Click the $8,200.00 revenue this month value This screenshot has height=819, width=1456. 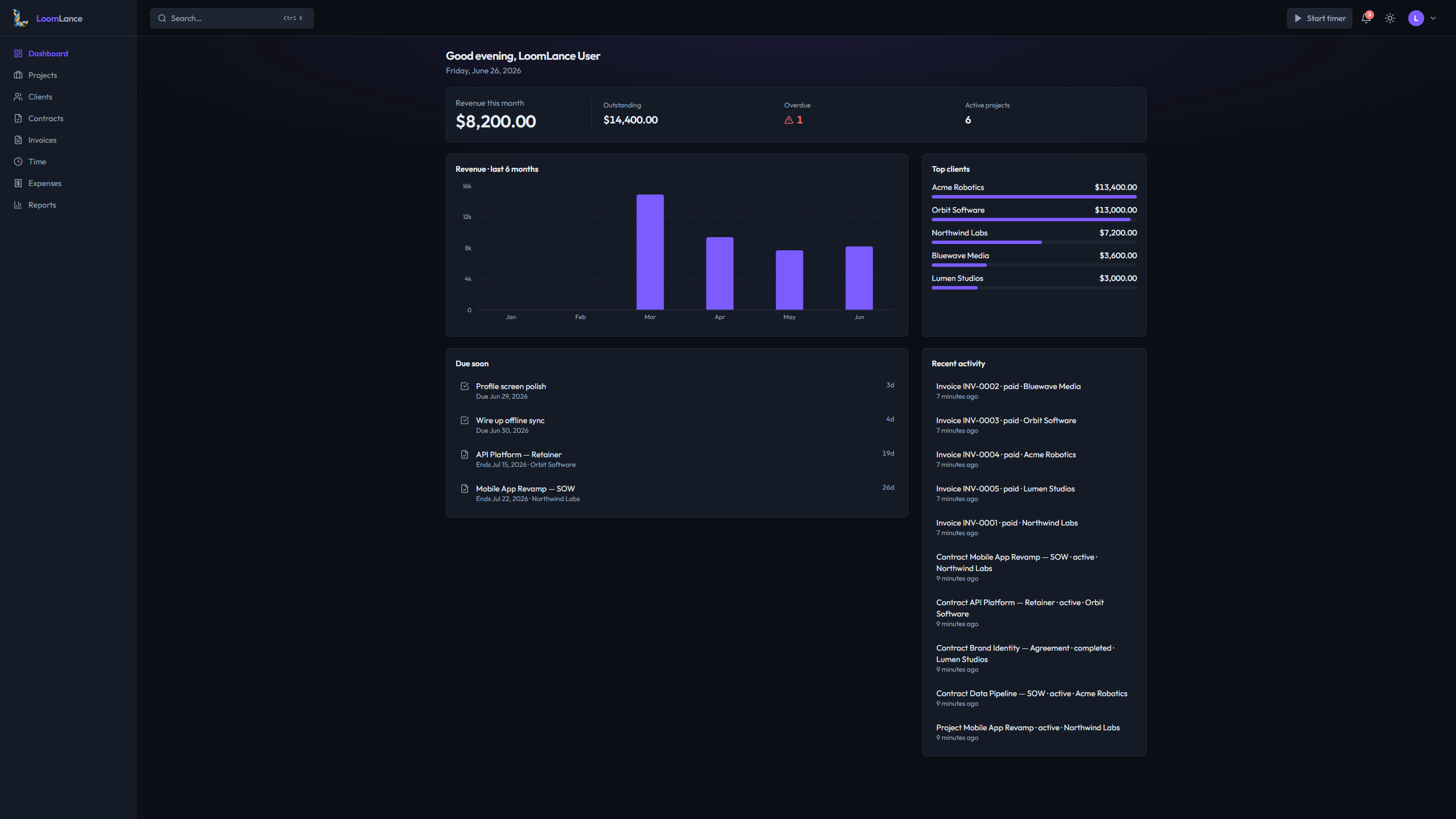click(x=495, y=121)
